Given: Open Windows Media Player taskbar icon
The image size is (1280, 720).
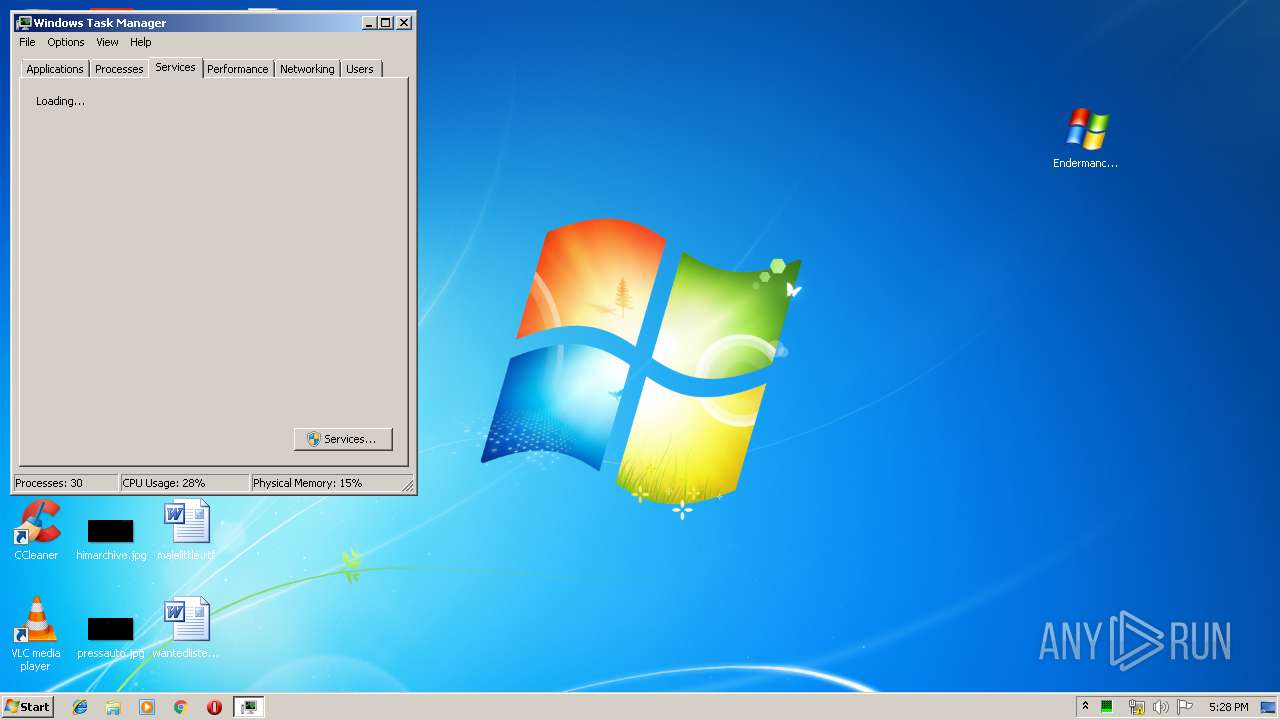Looking at the screenshot, I should [x=147, y=707].
